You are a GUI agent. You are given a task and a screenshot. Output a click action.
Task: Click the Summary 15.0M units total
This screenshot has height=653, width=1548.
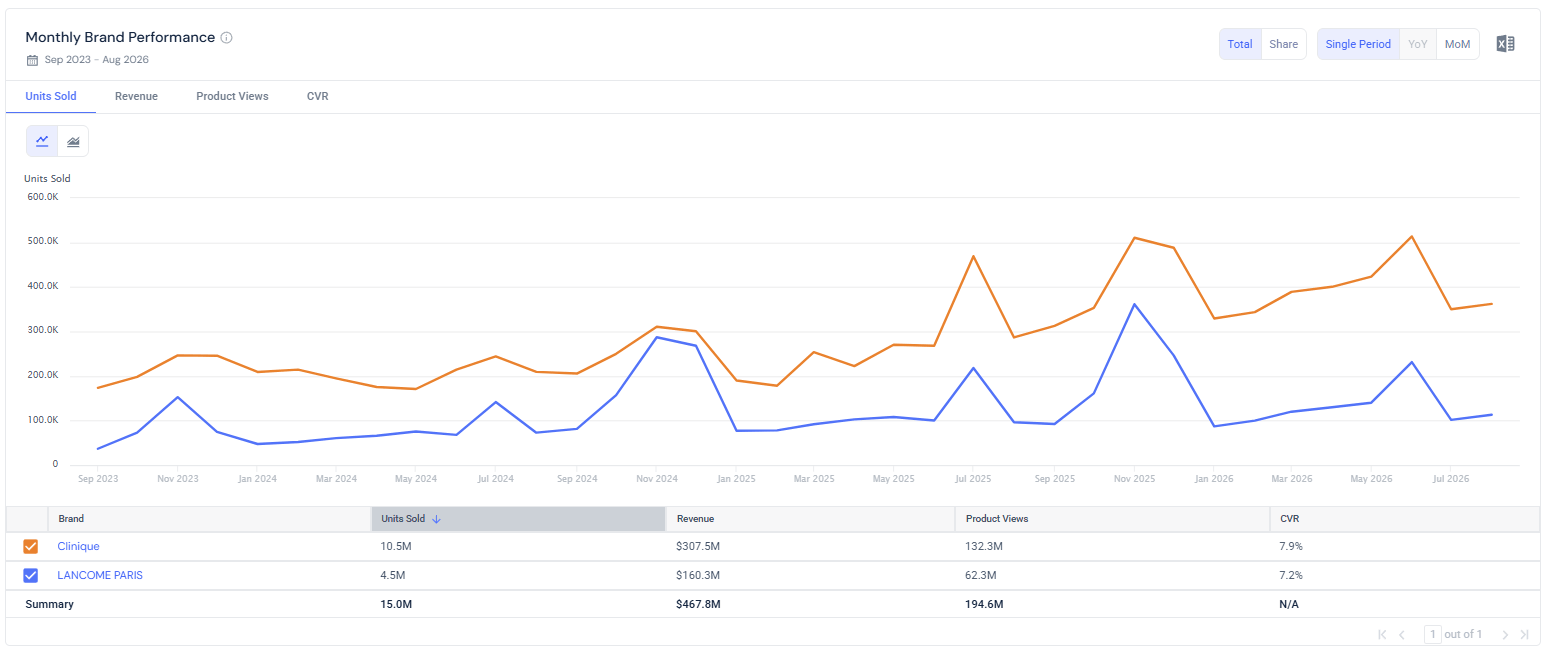(x=394, y=604)
